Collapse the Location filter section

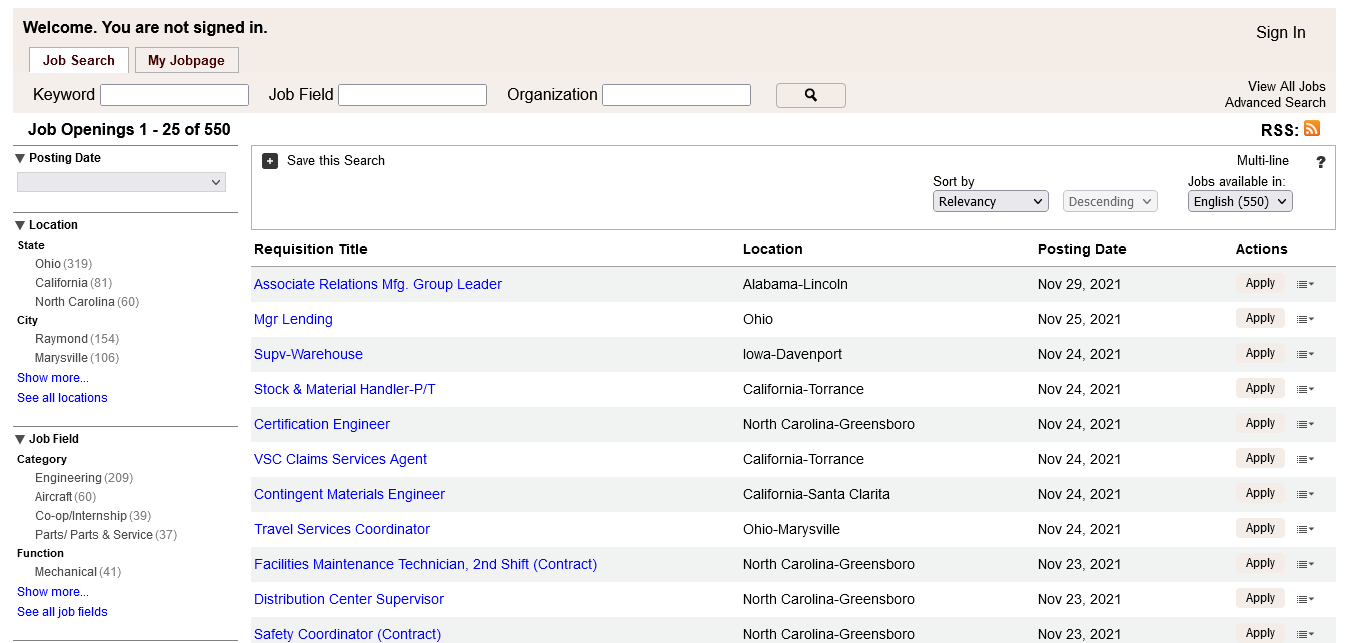20,225
